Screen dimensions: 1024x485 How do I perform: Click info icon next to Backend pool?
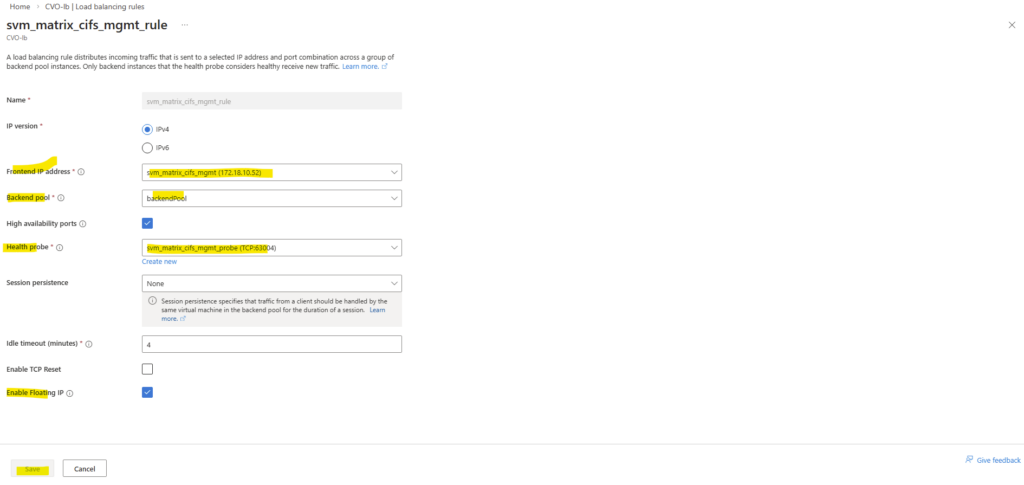[61, 198]
